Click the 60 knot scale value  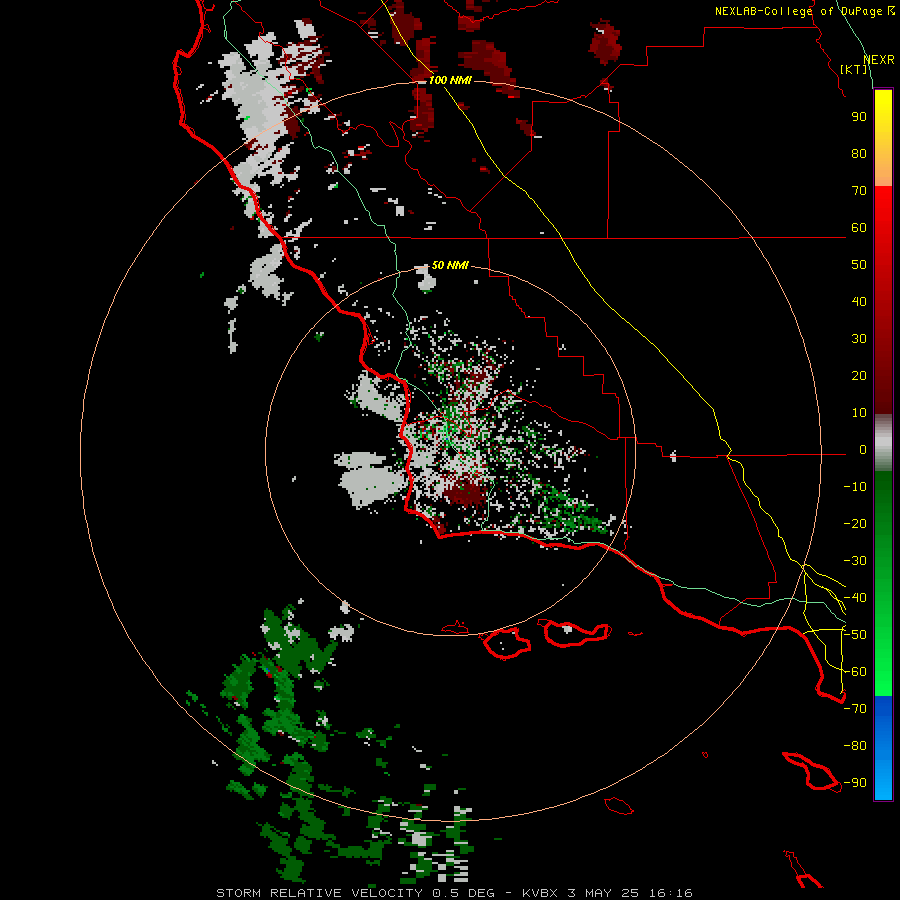[859, 228]
